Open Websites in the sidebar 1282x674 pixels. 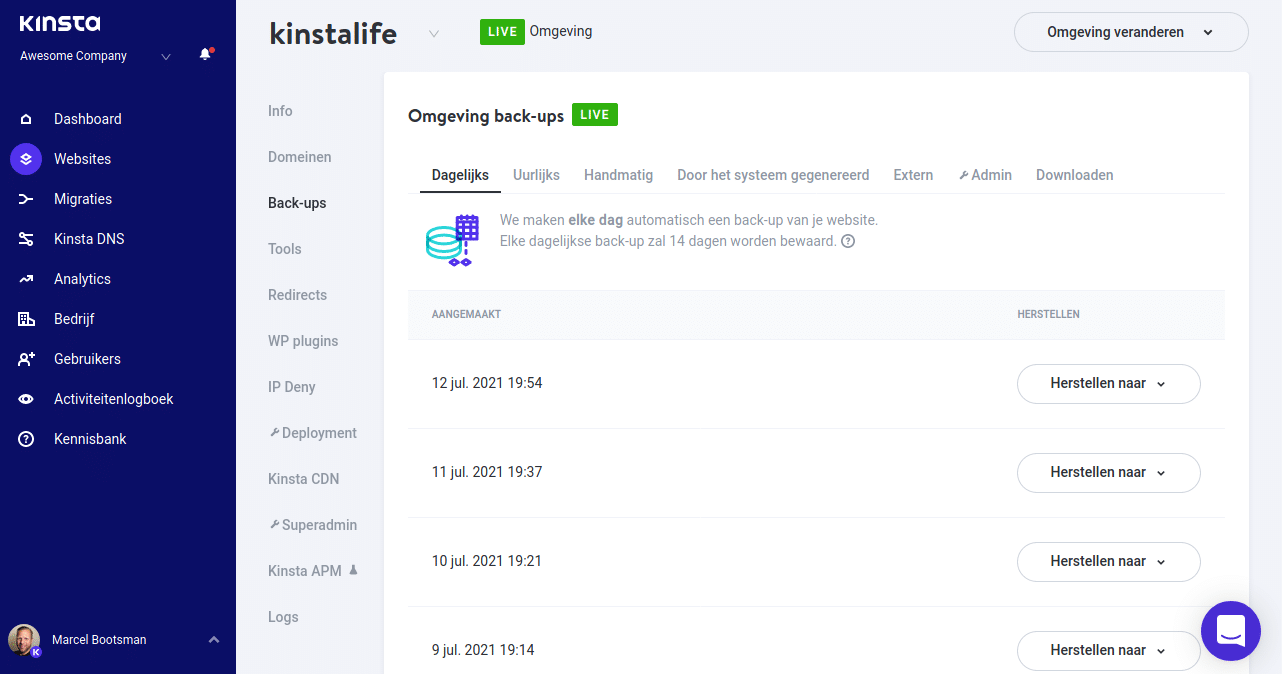tap(82, 159)
